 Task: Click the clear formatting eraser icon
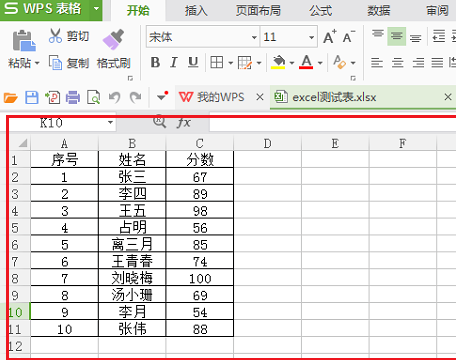tap(339, 62)
